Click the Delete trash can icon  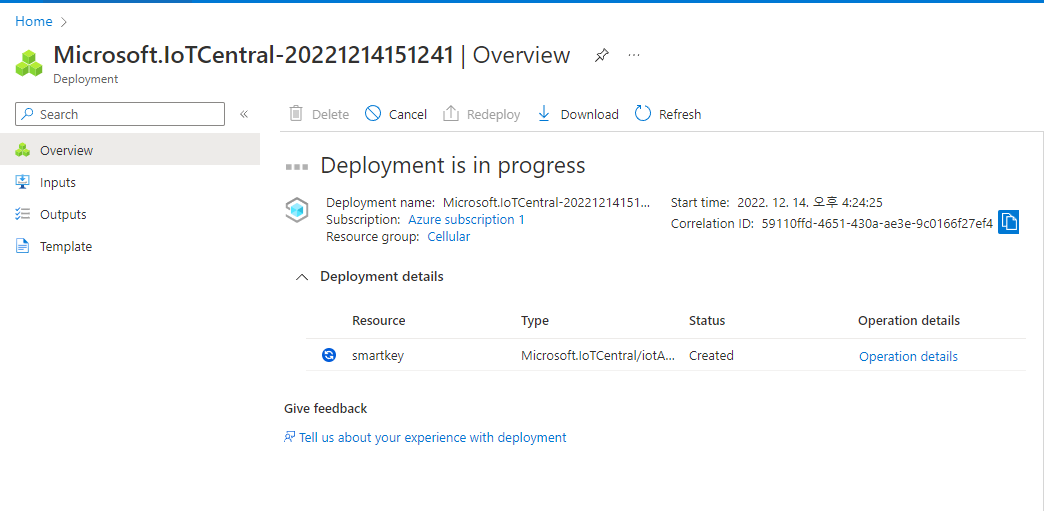coord(296,114)
